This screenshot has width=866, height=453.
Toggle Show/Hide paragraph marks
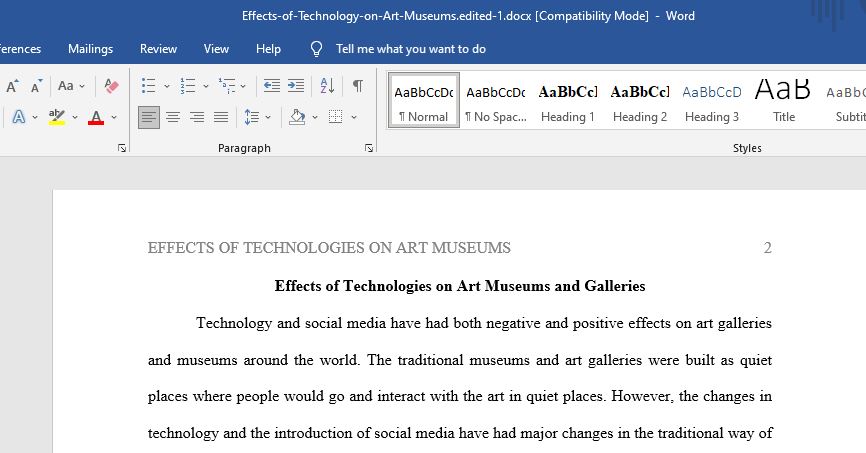click(358, 86)
